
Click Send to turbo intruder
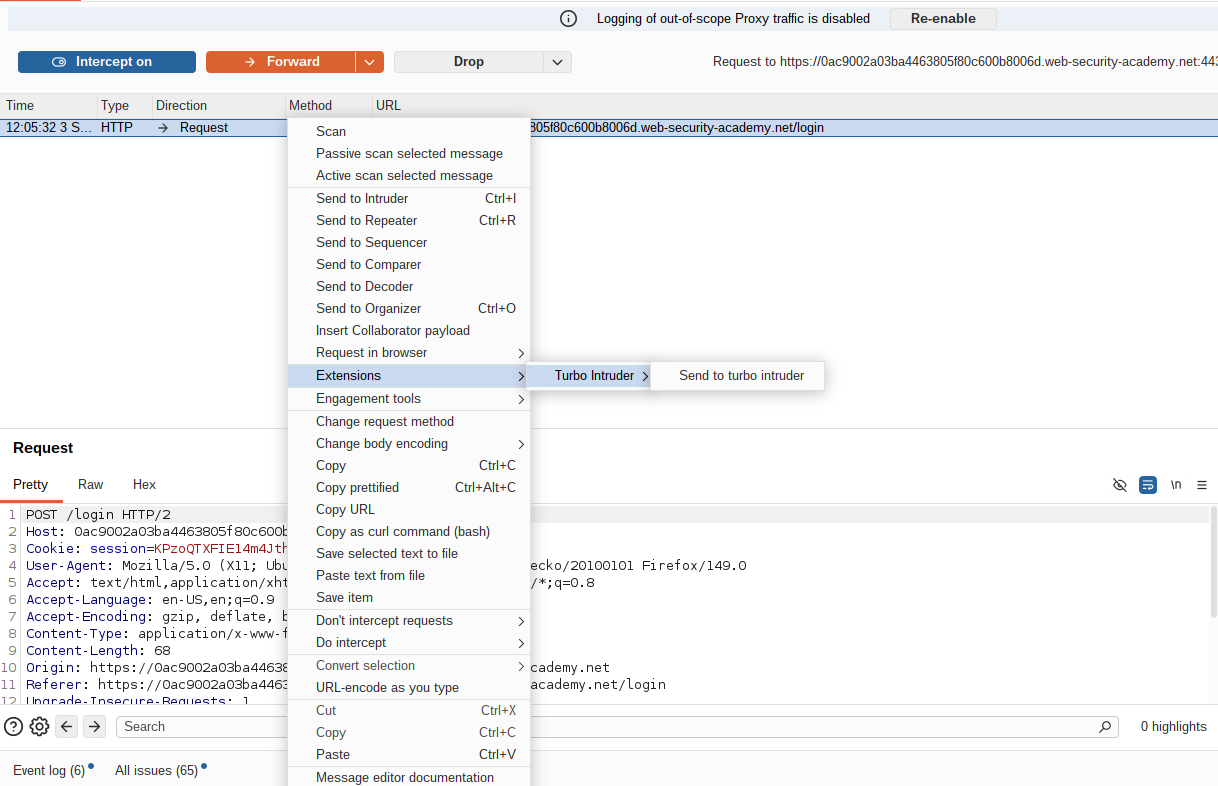[x=738, y=376]
